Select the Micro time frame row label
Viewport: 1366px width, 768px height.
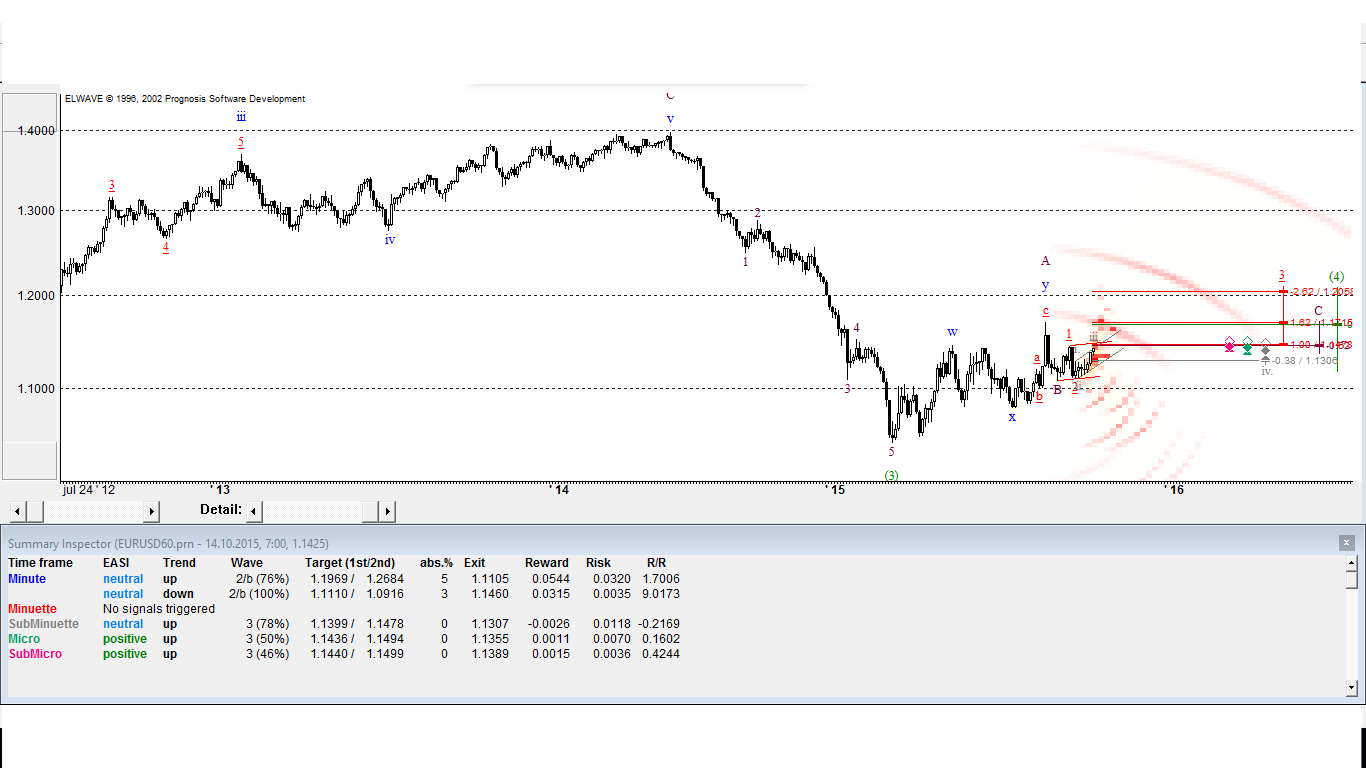pos(24,639)
